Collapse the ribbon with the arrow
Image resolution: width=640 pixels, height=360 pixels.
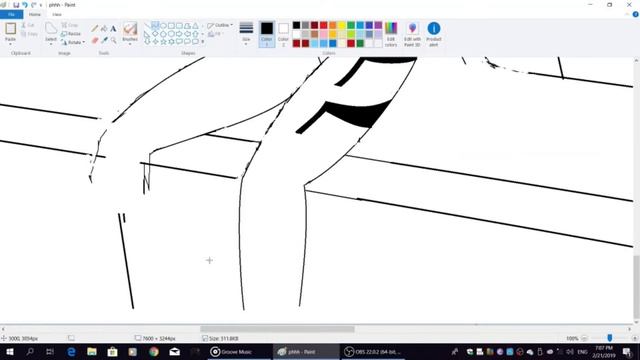click(x=627, y=14)
